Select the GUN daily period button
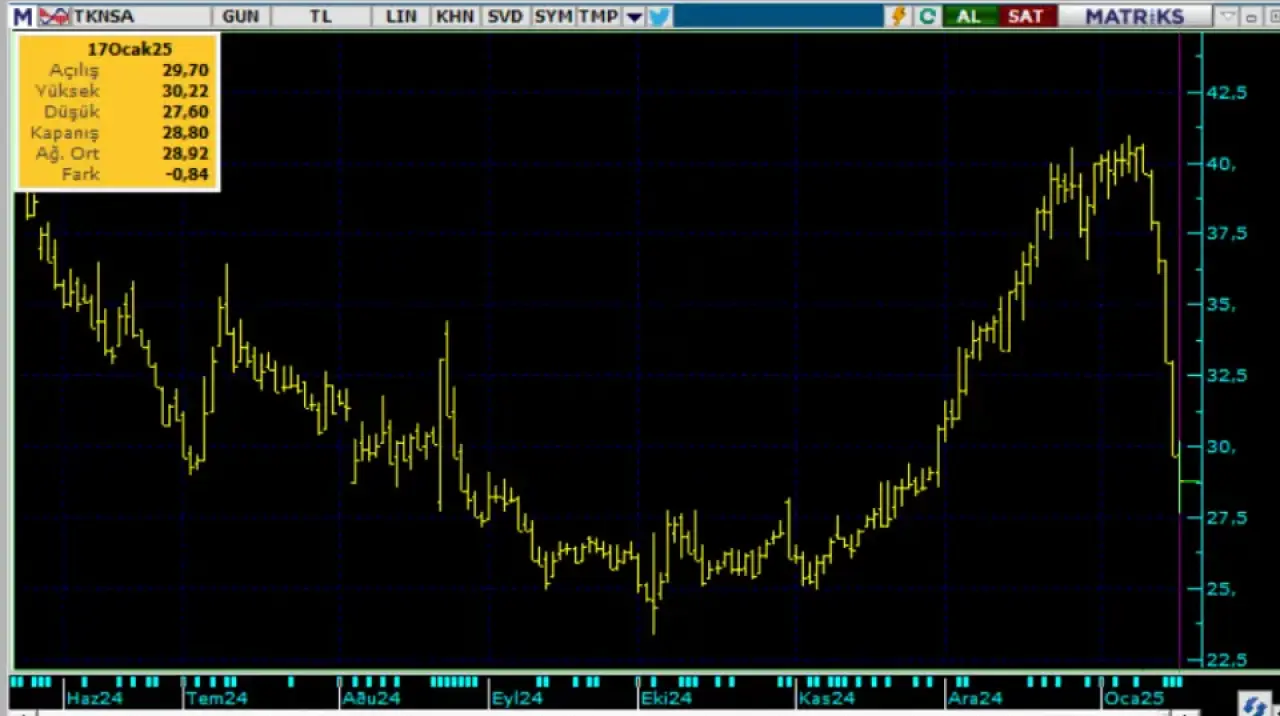 tap(241, 16)
